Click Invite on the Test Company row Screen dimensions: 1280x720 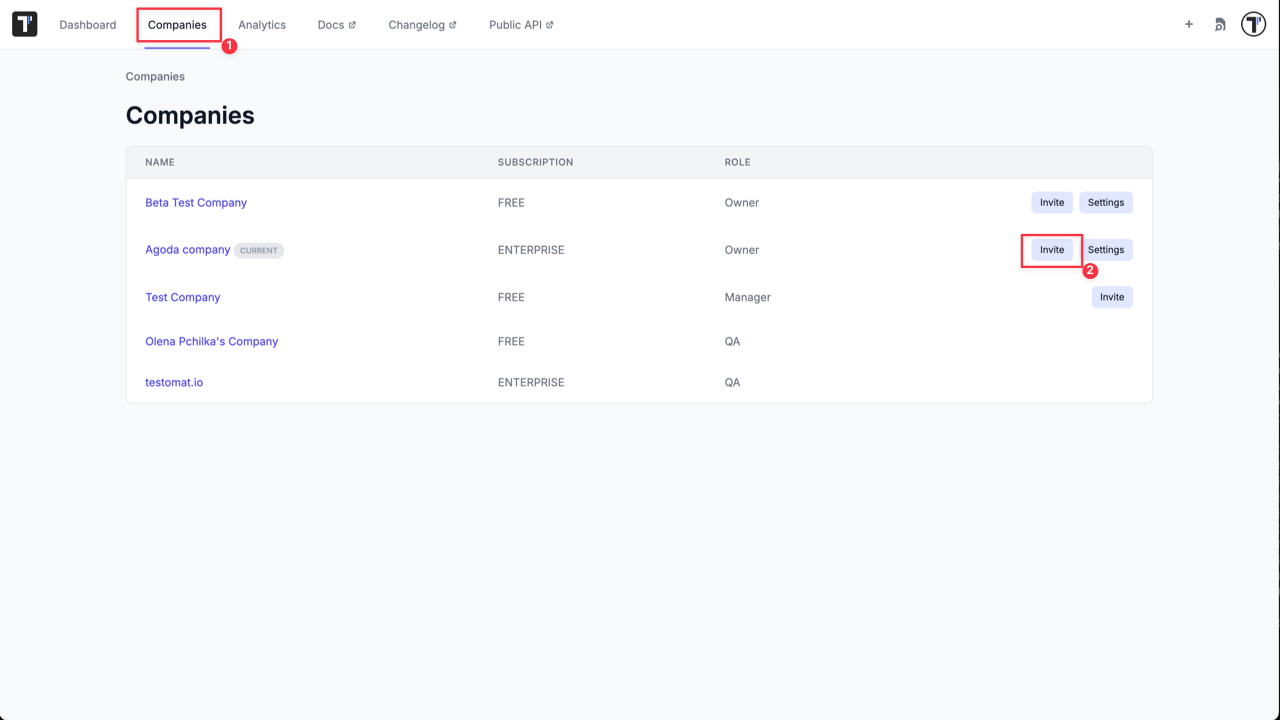point(1112,297)
